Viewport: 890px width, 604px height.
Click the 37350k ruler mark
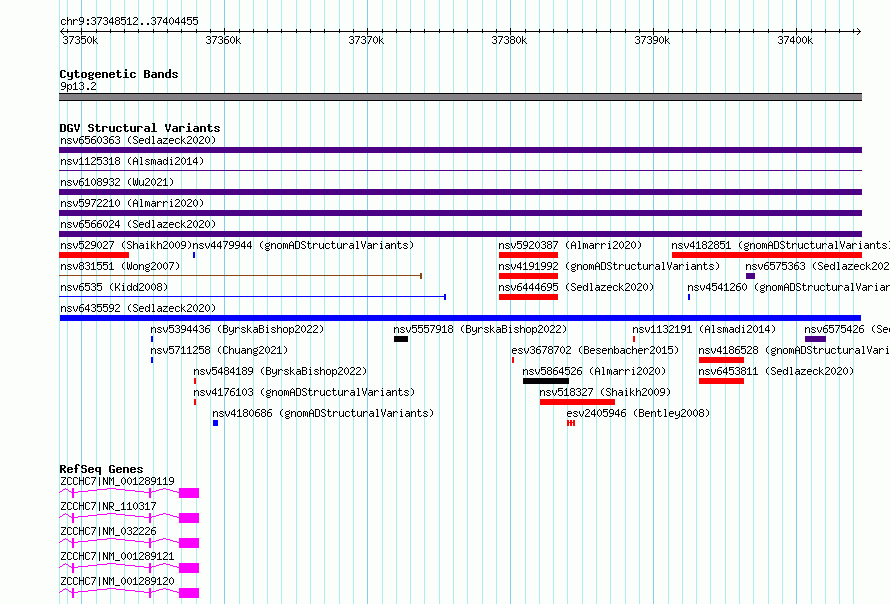coord(80,40)
